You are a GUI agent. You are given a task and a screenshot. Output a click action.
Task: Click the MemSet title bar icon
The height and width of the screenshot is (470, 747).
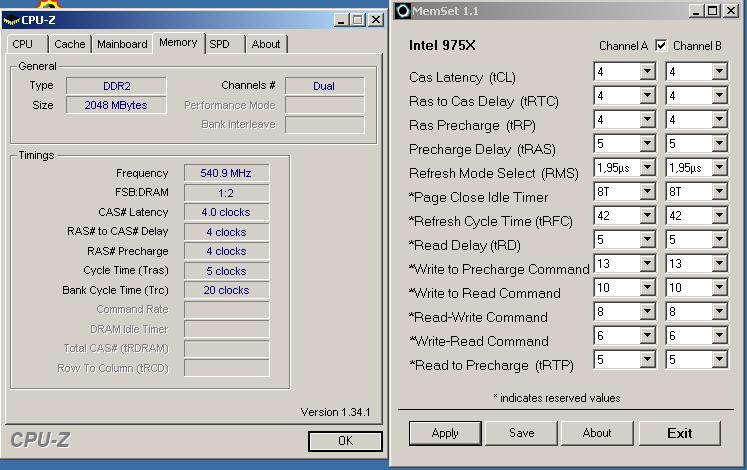pyautogui.click(x=403, y=10)
